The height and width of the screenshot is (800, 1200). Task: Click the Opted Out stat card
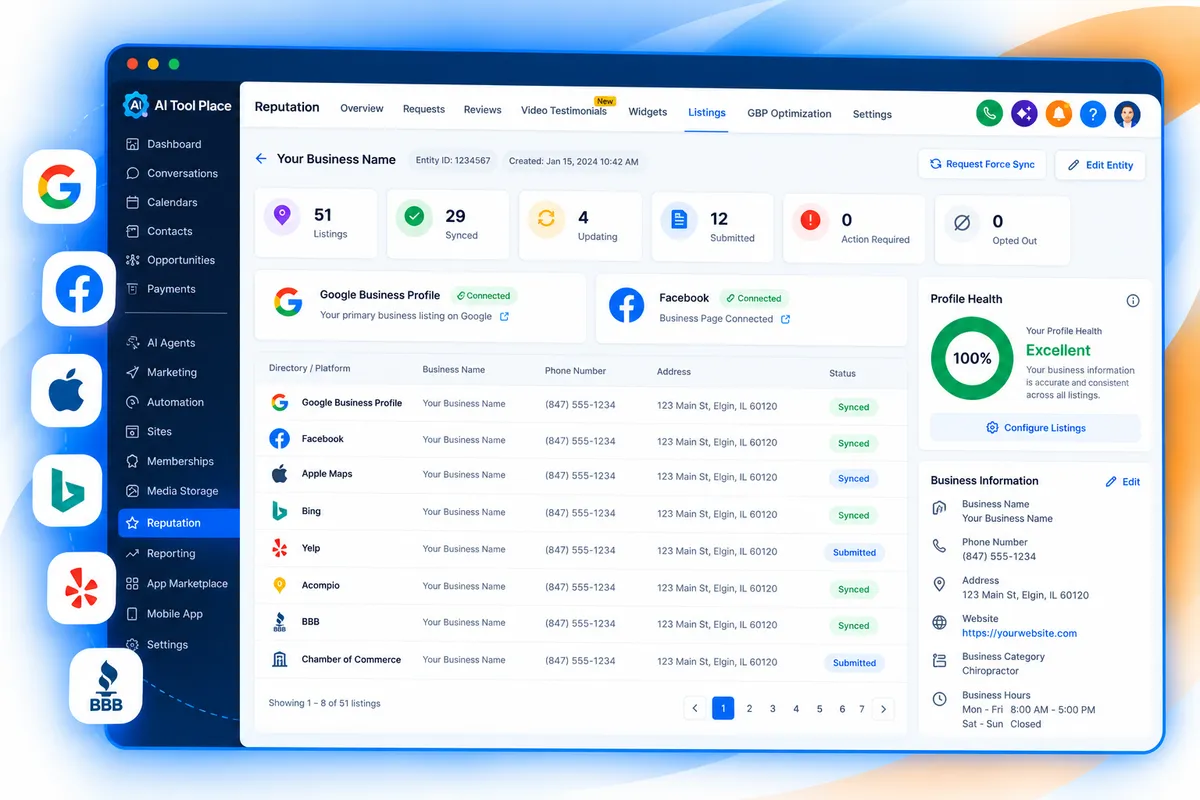[1002, 231]
